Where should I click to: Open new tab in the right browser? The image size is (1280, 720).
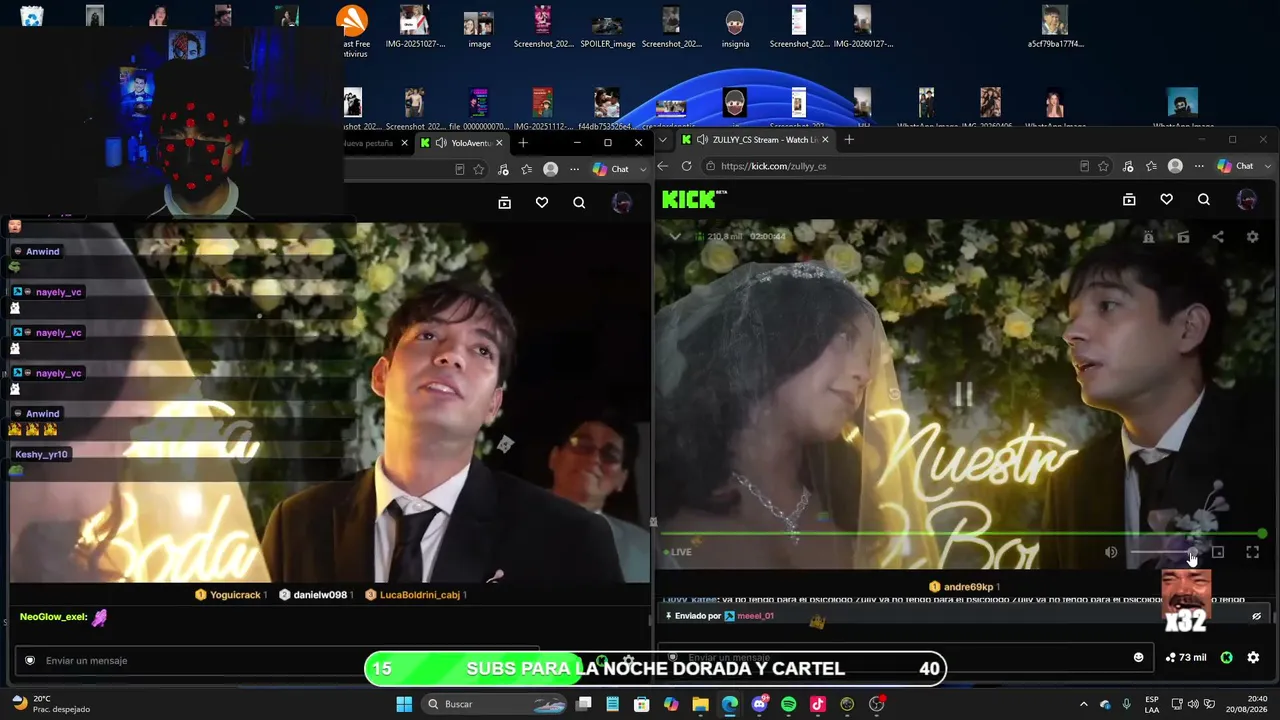coord(849,140)
